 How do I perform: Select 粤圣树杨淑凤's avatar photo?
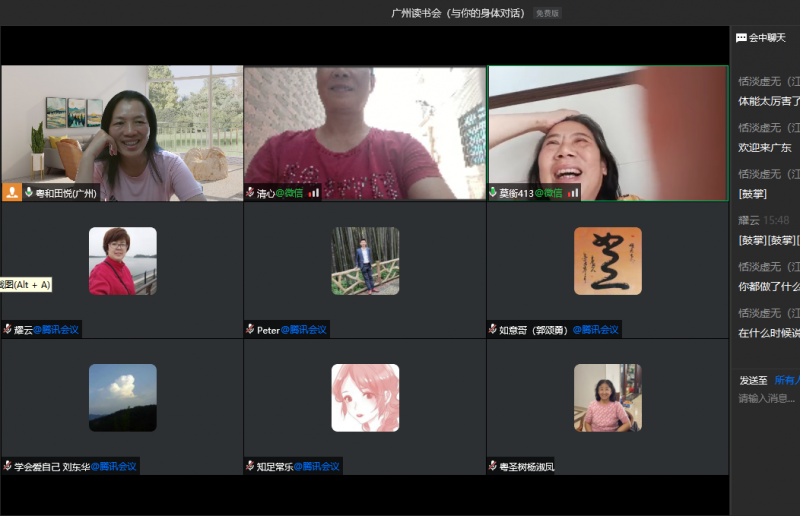point(607,397)
